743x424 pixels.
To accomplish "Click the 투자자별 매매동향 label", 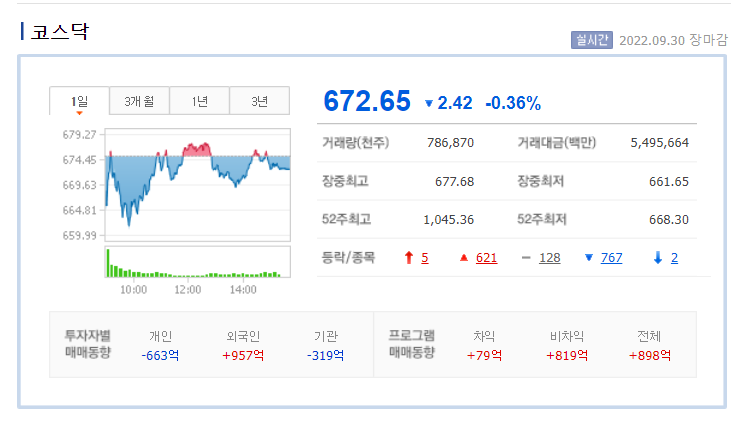I will pyautogui.click(x=88, y=344).
